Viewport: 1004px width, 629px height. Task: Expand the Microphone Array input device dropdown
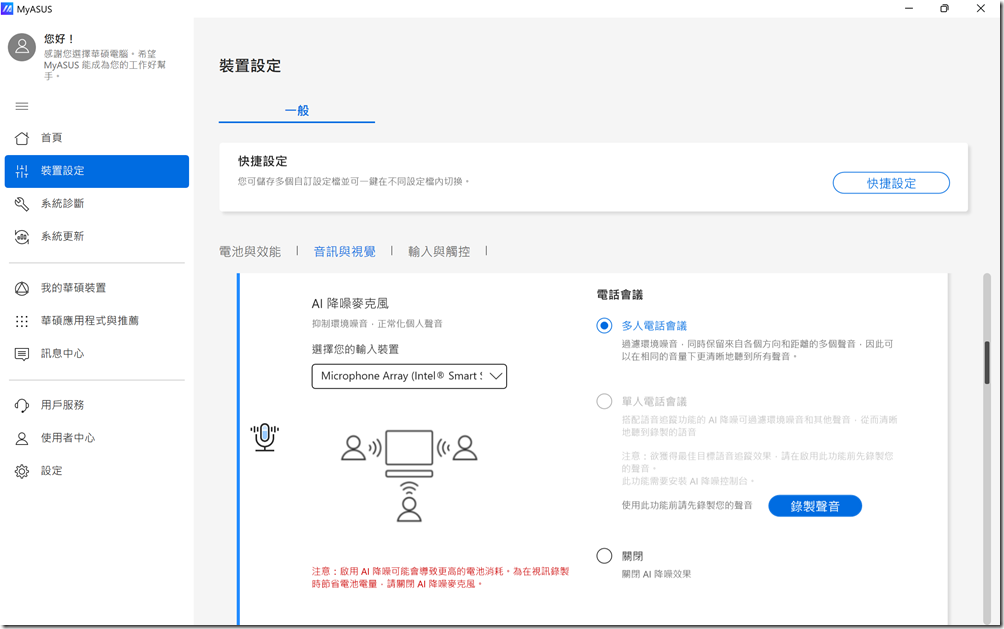click(409, 376)
